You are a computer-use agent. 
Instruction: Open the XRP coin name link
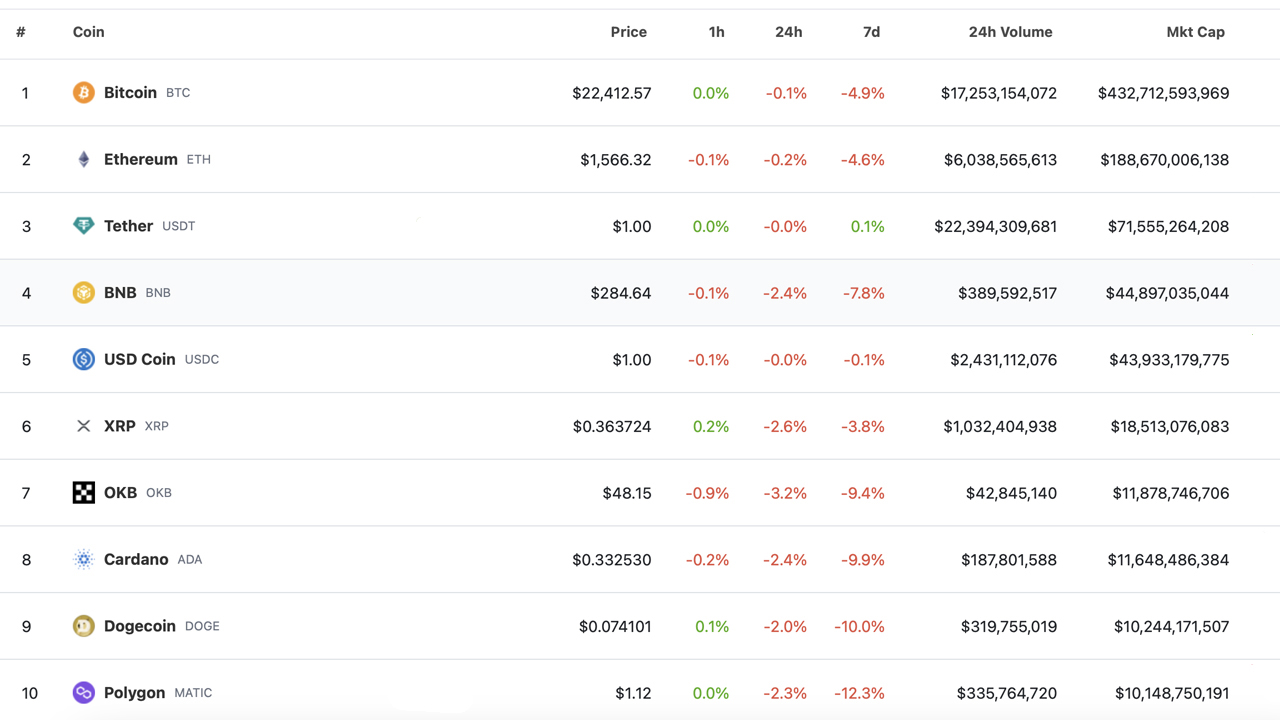tap(120, 426)
